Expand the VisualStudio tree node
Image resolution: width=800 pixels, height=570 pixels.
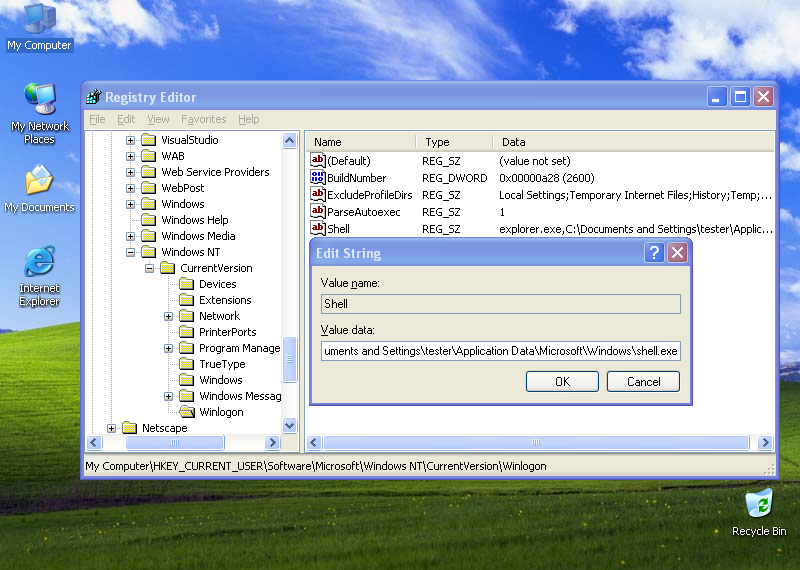pyautogui.click(x=130, y=140)
